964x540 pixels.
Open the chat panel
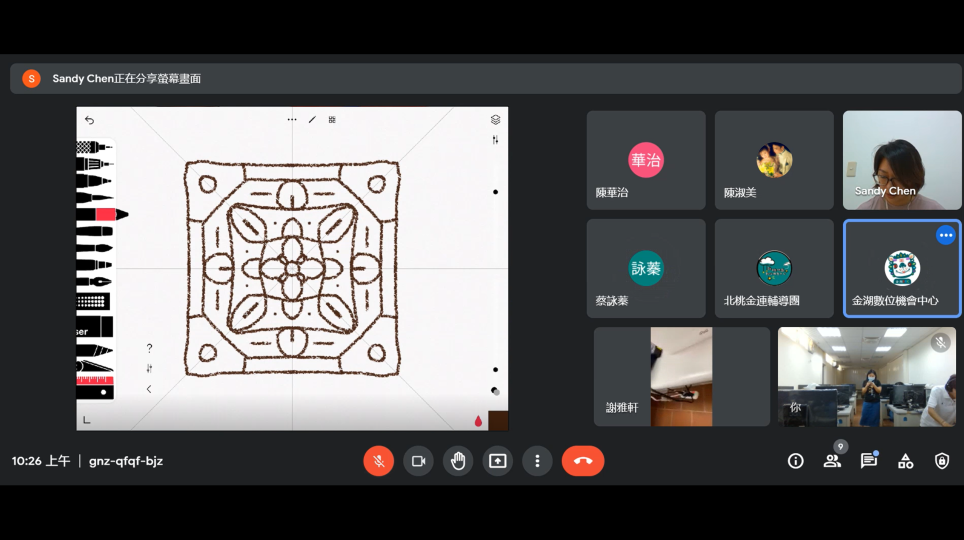click(868, 461)
